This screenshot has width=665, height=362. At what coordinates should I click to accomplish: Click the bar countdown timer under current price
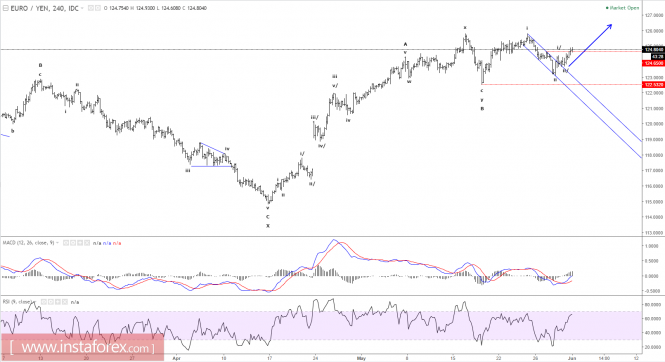(x=657, y=56)
